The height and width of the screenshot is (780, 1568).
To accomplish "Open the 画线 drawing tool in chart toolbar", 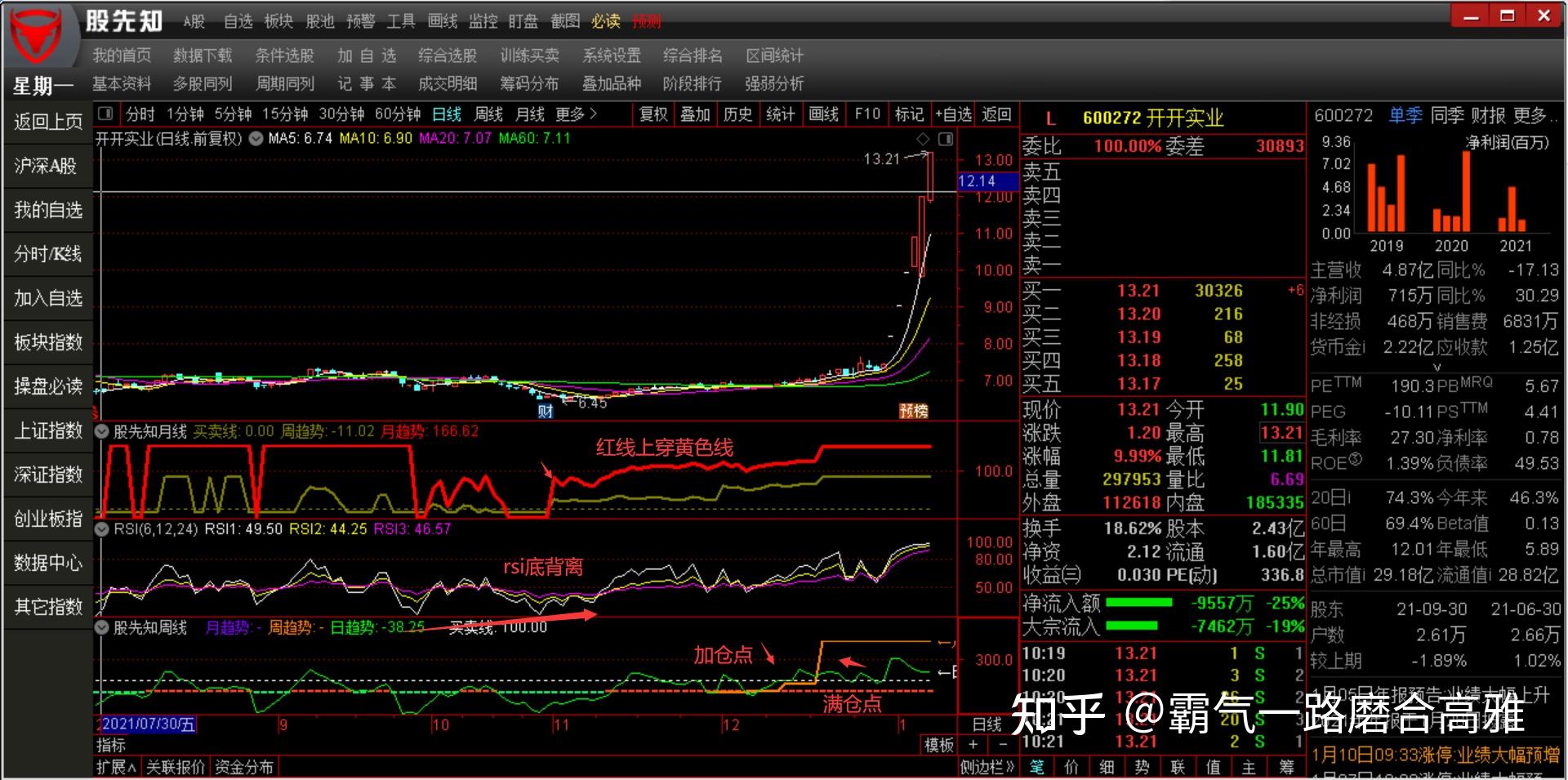I will [824, 114].
